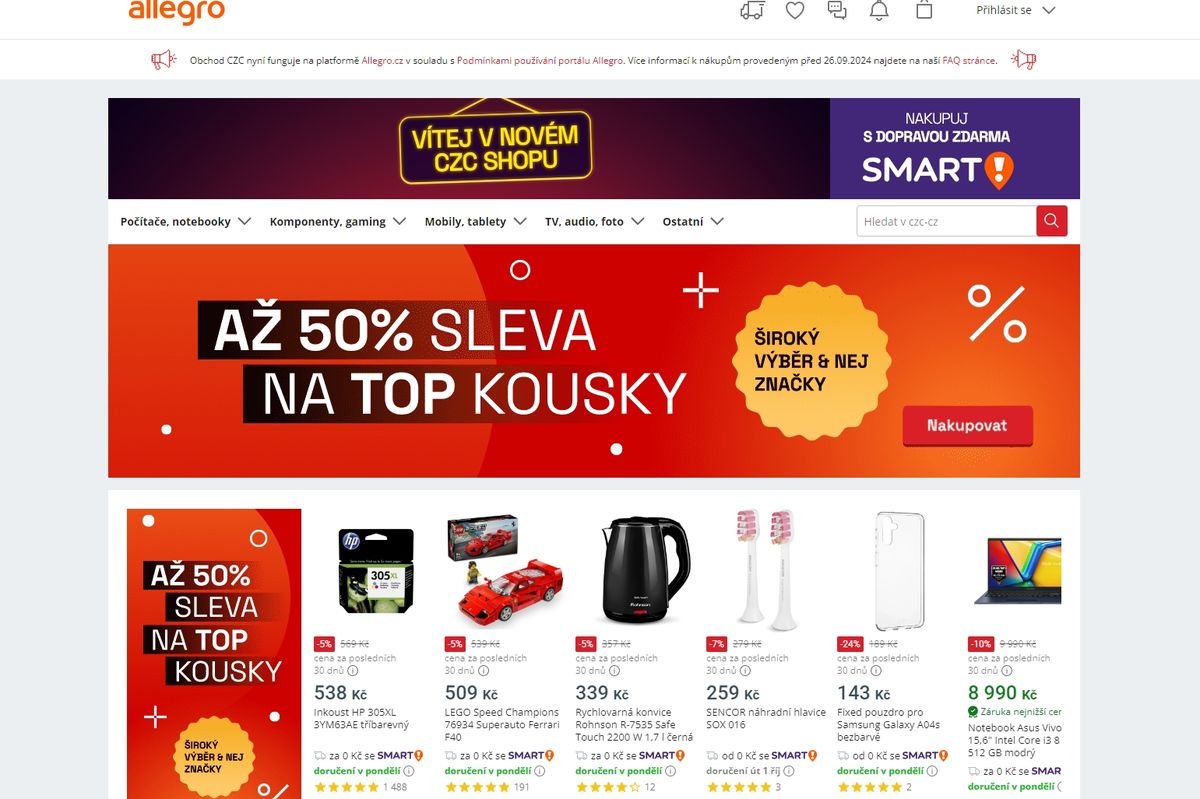
Task: Expand the Přihlásit se account dropdown
Action: pos(1015,10)
